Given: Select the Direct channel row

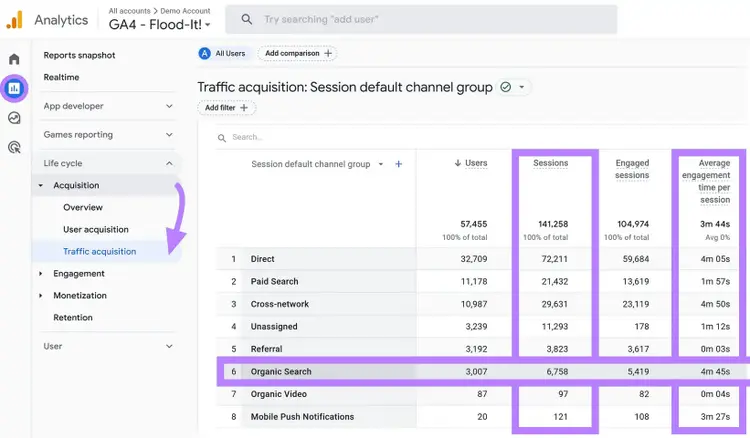Looking at the screenshot, I should [482, 259].
